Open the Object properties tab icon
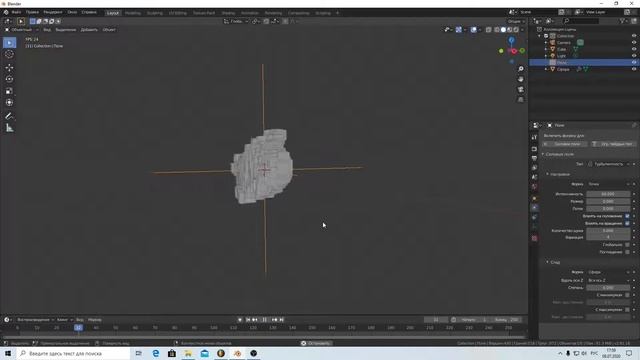Viewport: 640px width, 360px height. click(534, 198)
